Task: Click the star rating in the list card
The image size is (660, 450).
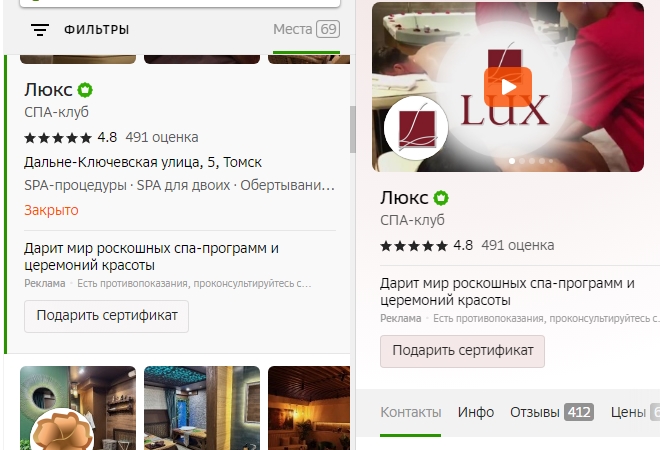Action: (58, 138)
